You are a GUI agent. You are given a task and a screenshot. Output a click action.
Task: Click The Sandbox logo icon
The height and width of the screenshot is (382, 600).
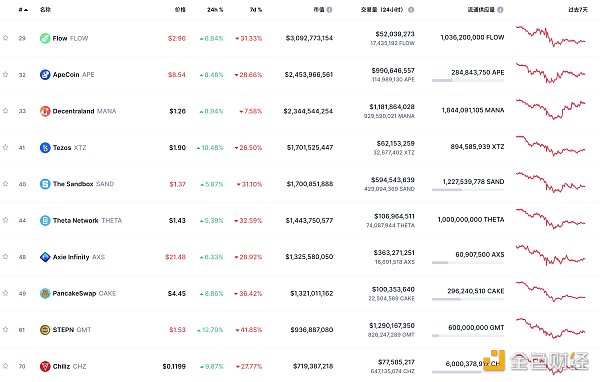pyautogui.click(x=45, y=184)
